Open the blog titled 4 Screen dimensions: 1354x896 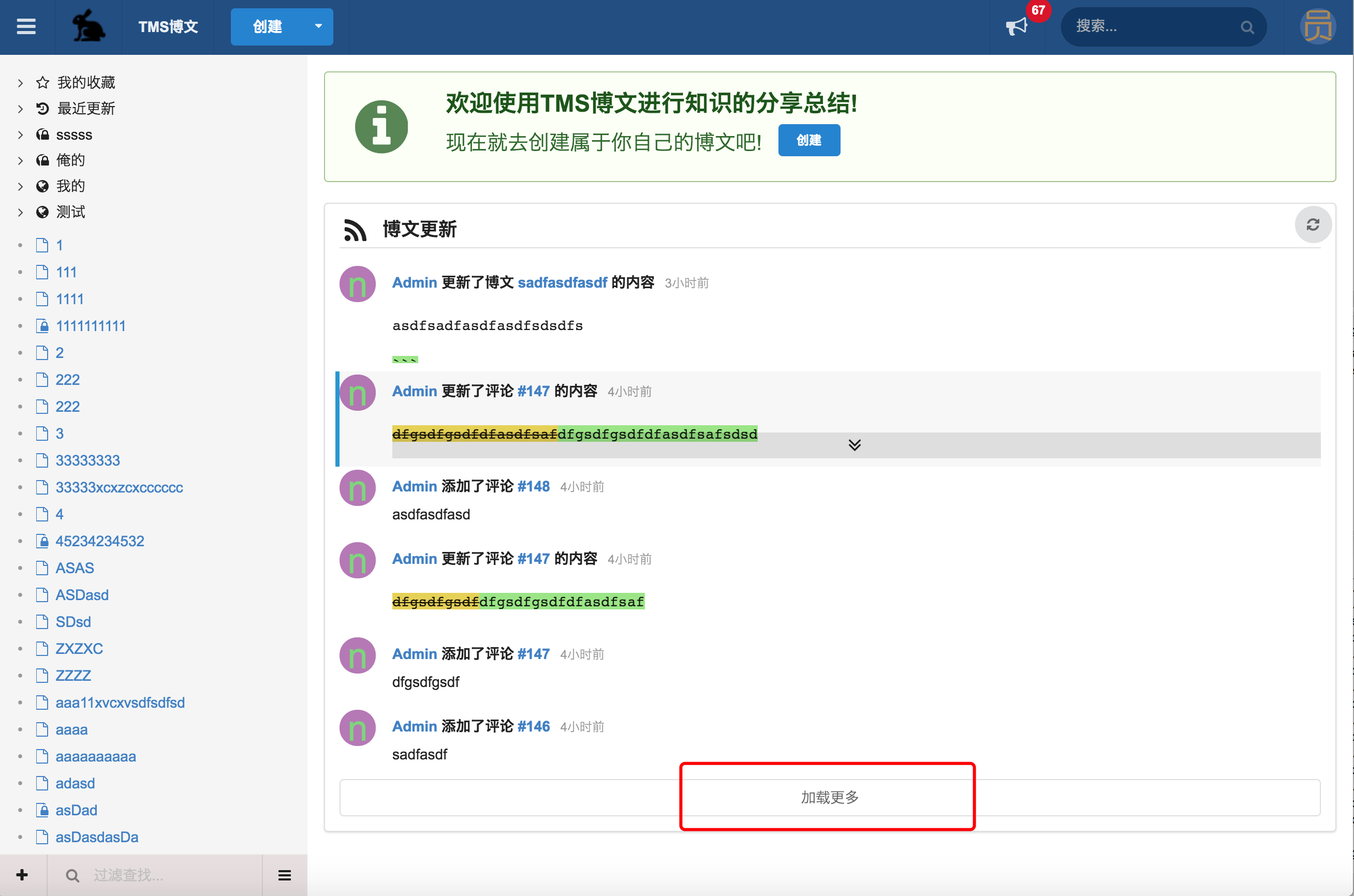(x=60, y=514)
